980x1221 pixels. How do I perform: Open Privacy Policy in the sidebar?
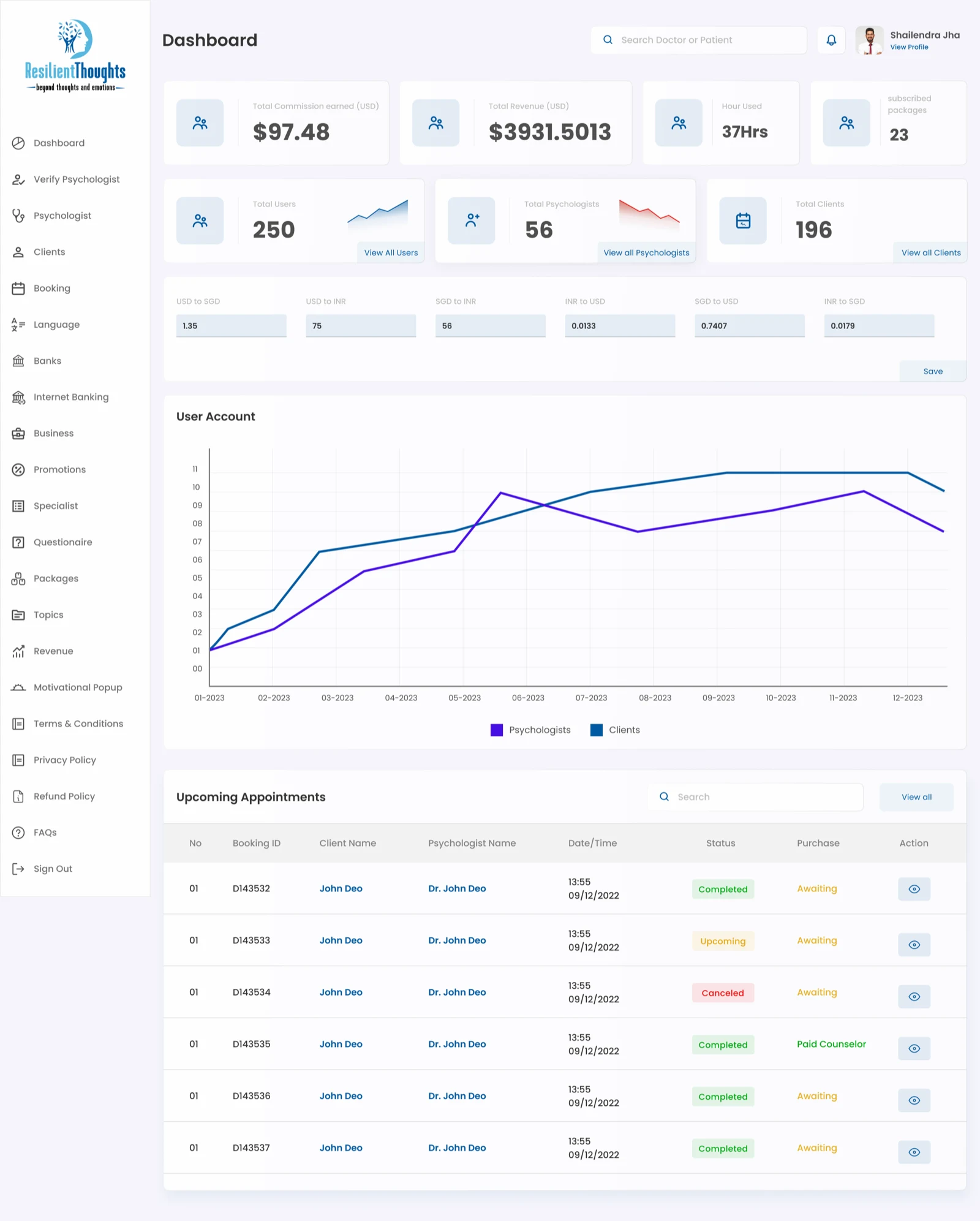pos(65,760)
